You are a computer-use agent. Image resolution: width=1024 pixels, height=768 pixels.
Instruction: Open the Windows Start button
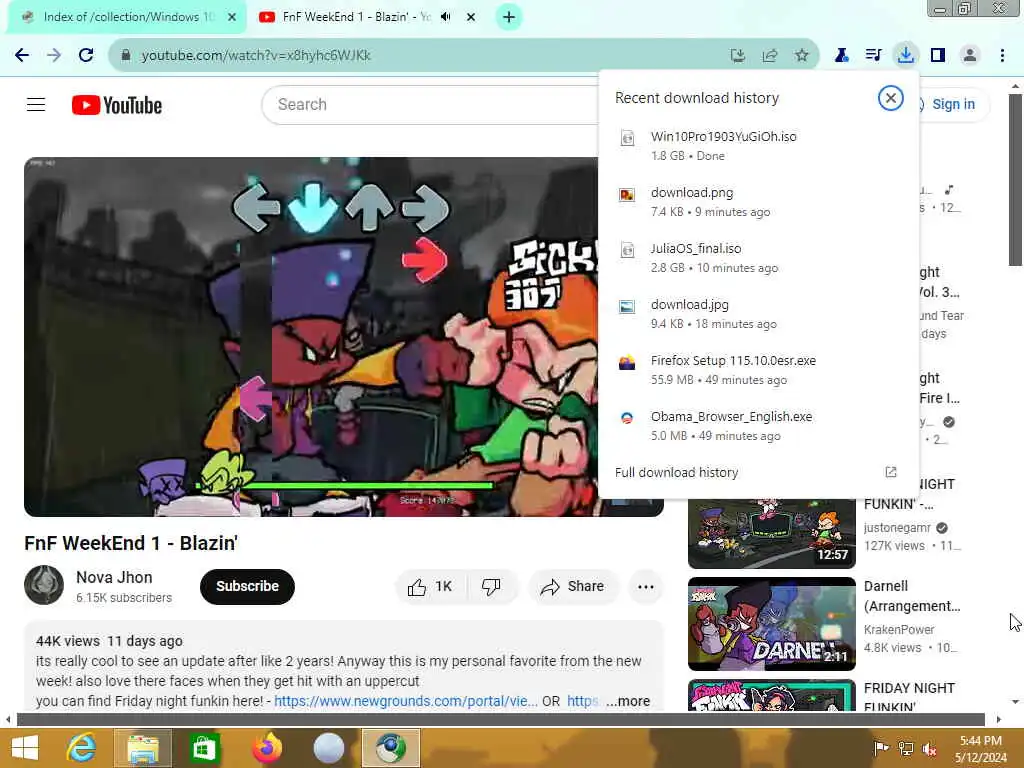25,748
